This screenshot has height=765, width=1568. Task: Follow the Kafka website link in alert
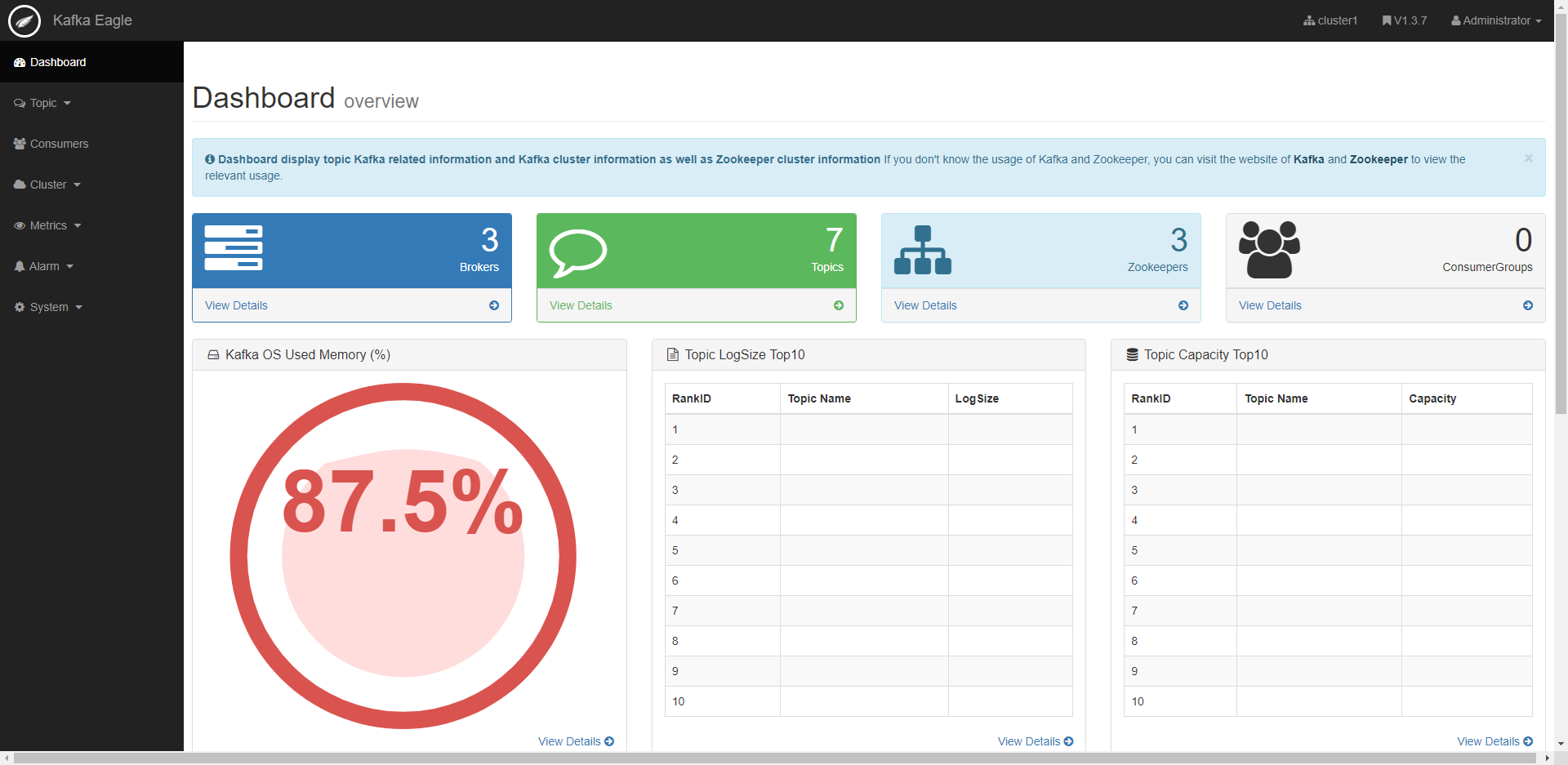pyautogui.click(x=1308, y=159)
